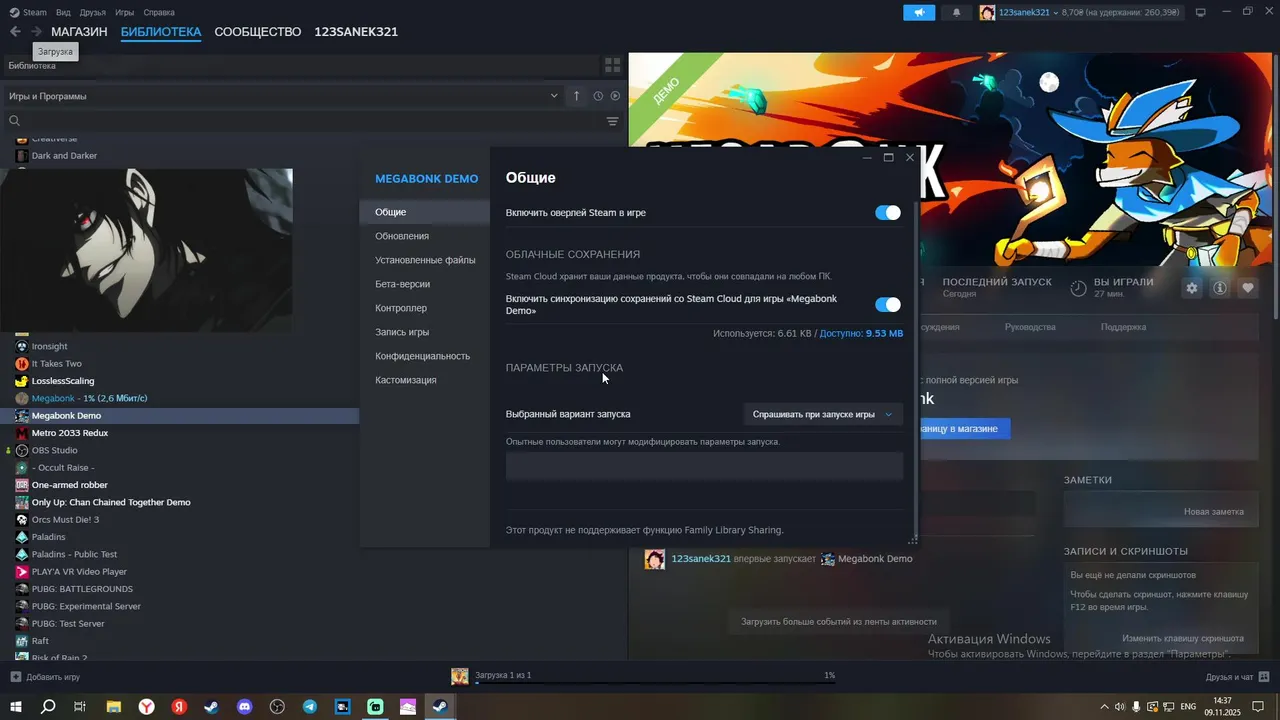Open the Справка menu
This screenshot has height=720, width=1280.
click(x=159, y=12)
